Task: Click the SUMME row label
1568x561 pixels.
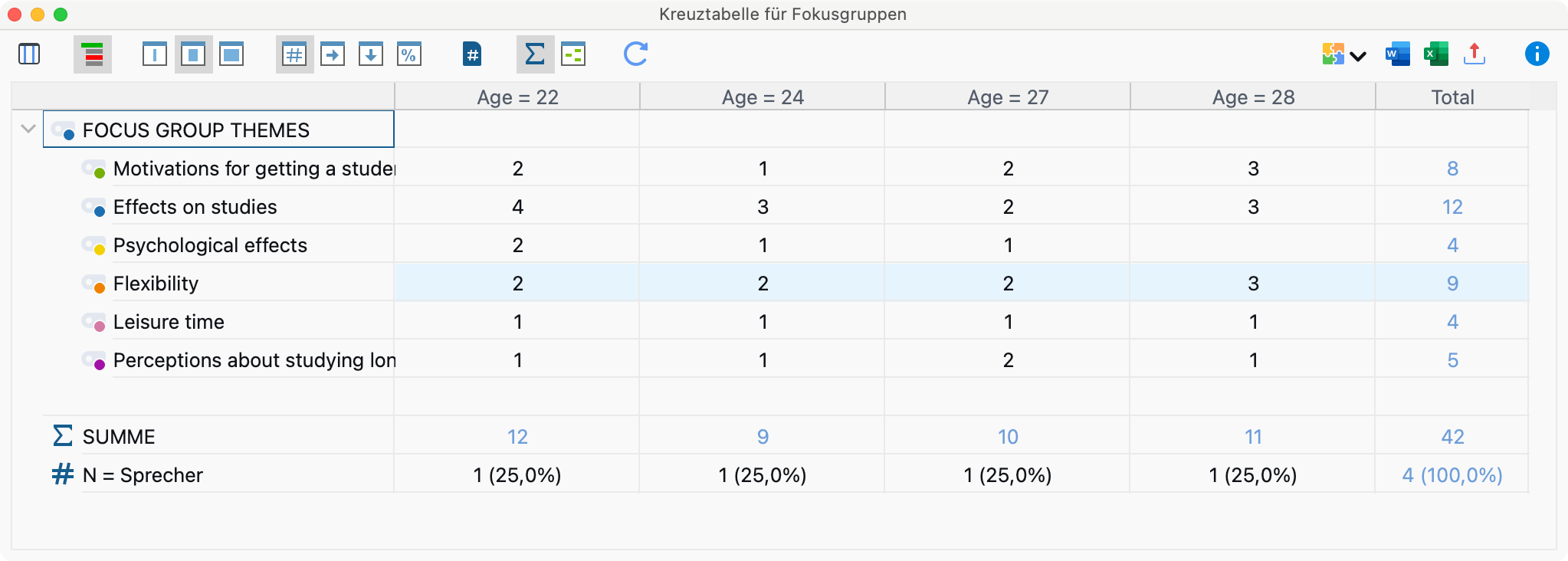Action: (119, 437)
